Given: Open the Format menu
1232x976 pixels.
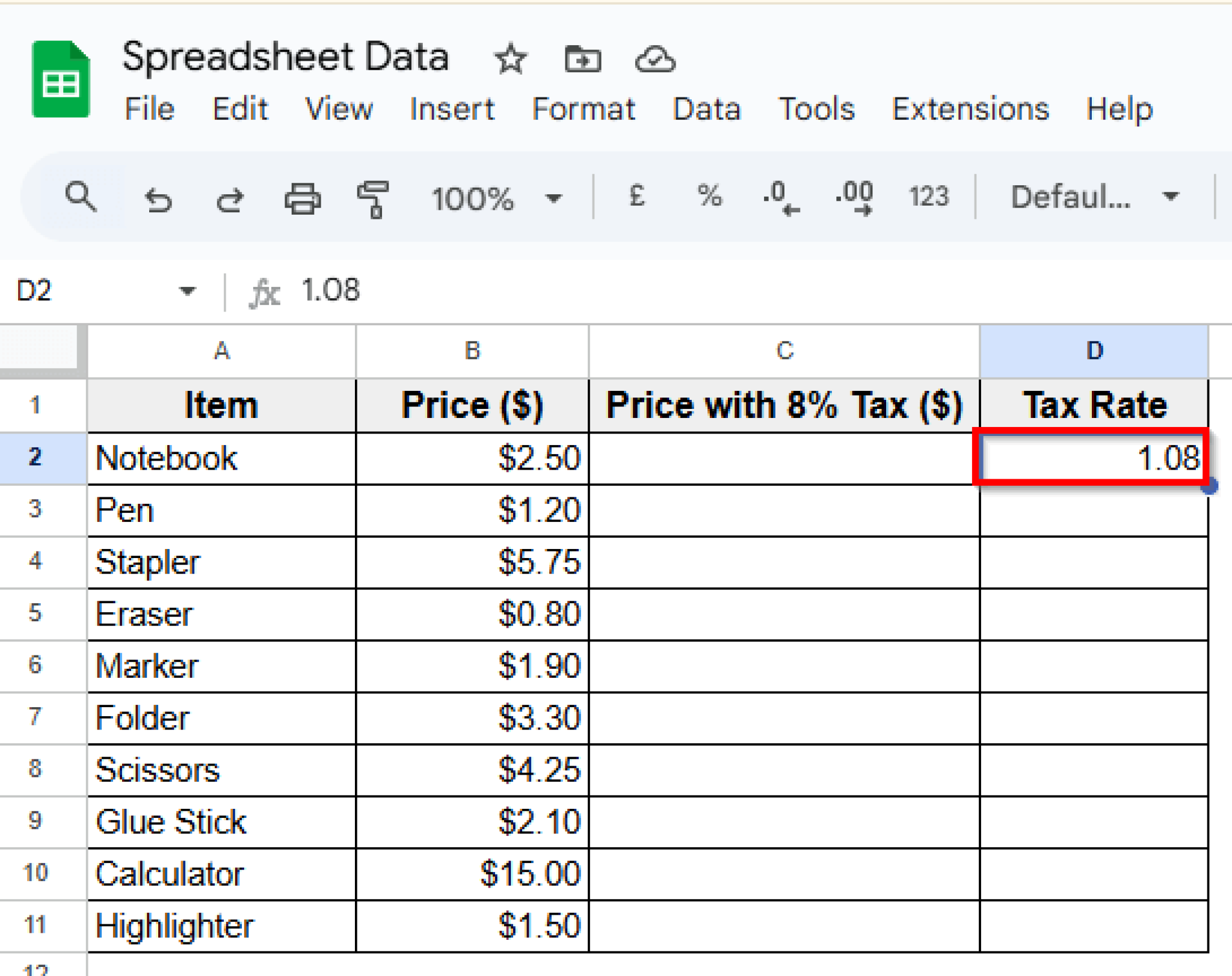Looking at the screenshot, I should 584,109.
